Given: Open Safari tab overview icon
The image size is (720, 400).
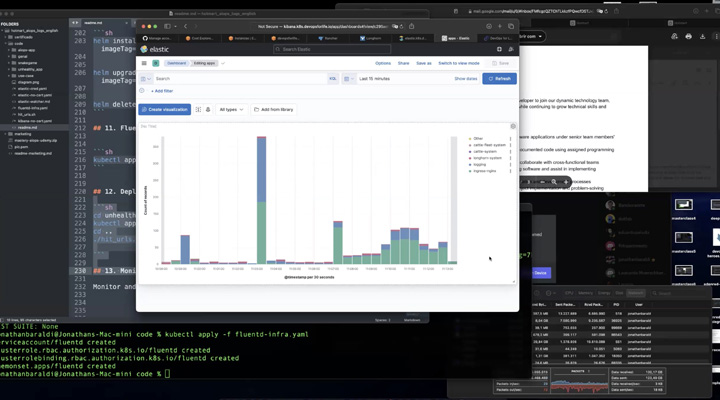Looking at the screenshot, I should click(511, 26).
